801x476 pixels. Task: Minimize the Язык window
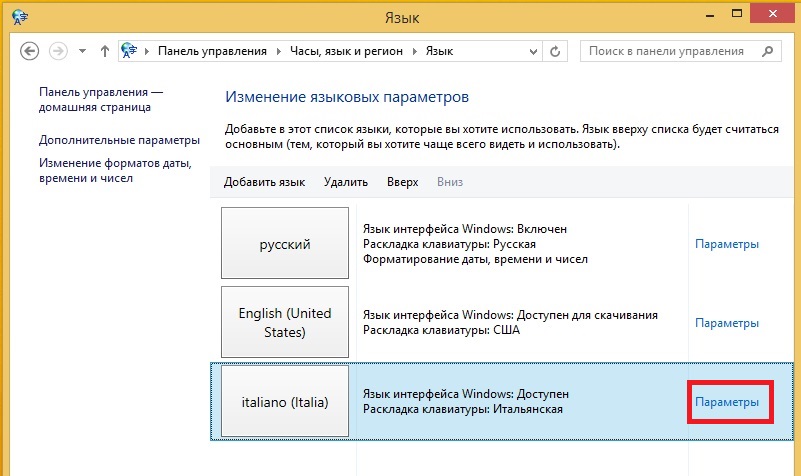[710, 16]
